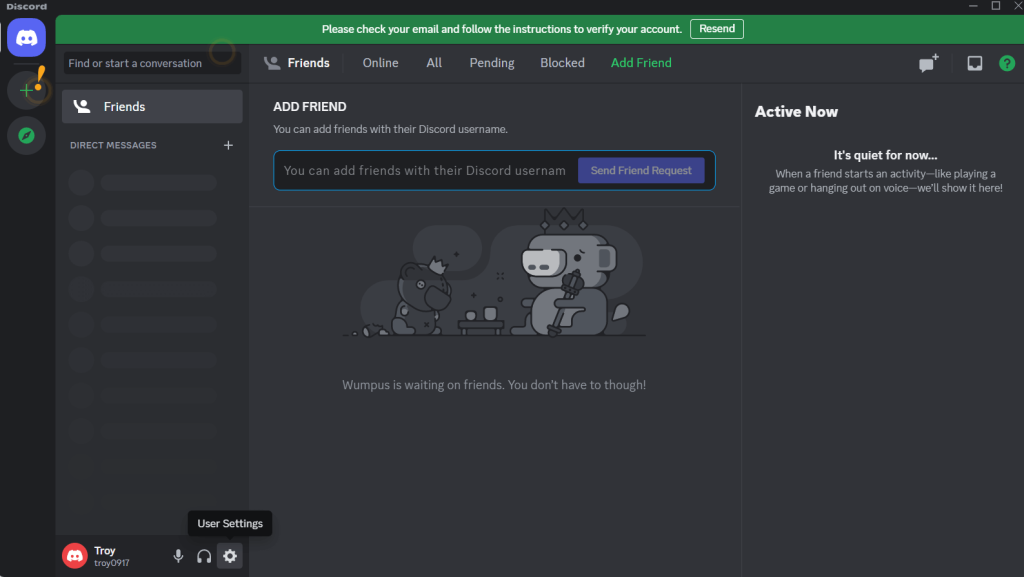The image size is (1024, 577).
Task: Switch to the Online tab
Action: point(380,63)
